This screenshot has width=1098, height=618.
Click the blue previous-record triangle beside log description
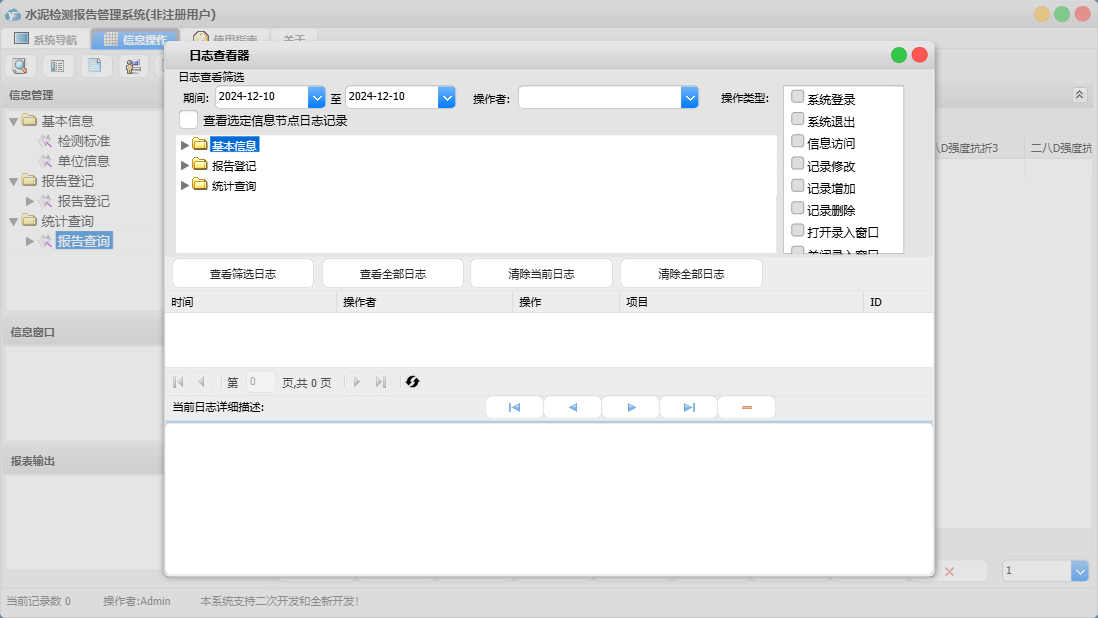[572, 408]
